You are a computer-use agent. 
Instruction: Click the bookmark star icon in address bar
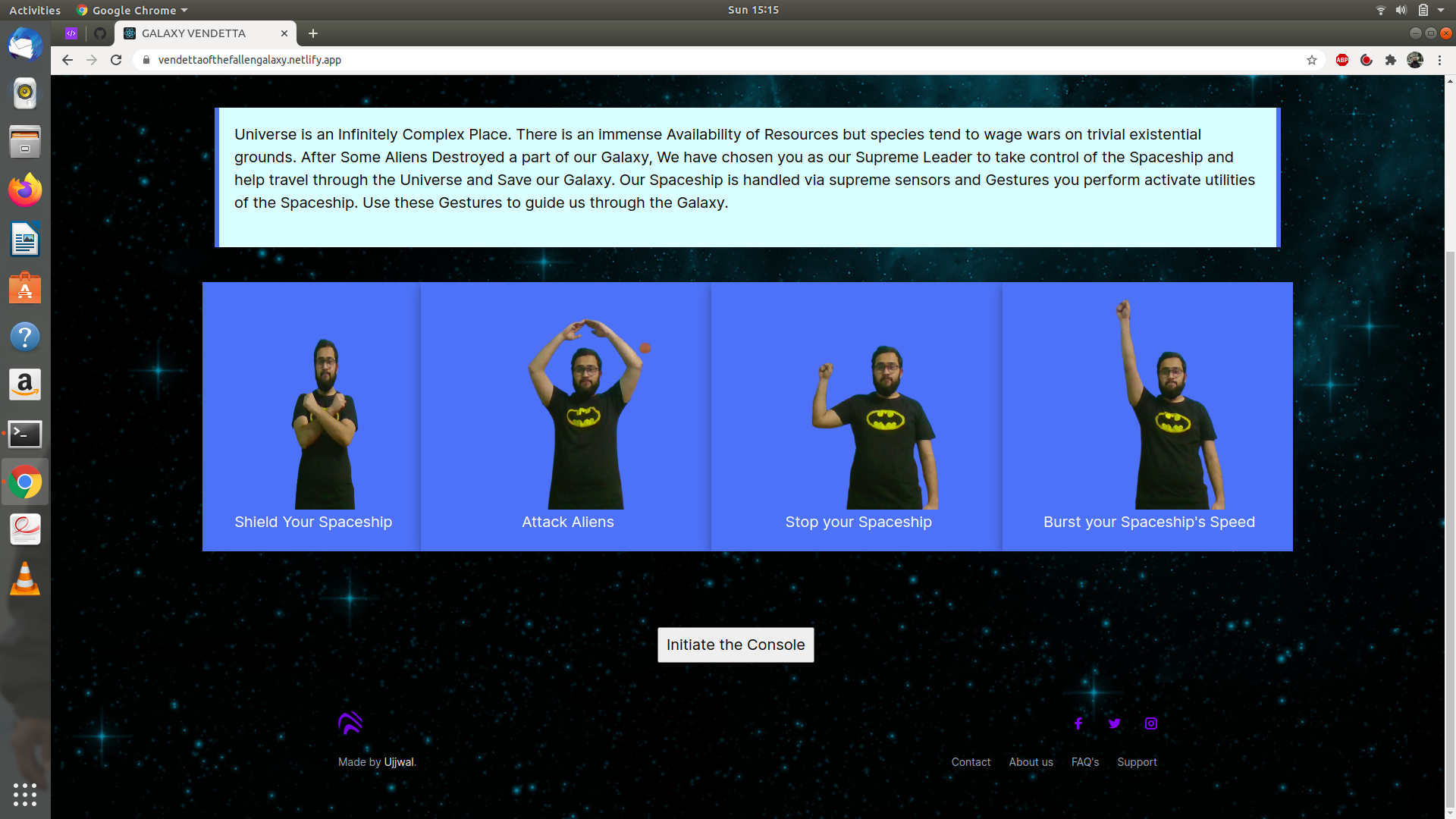click(x=1311, y=60)
